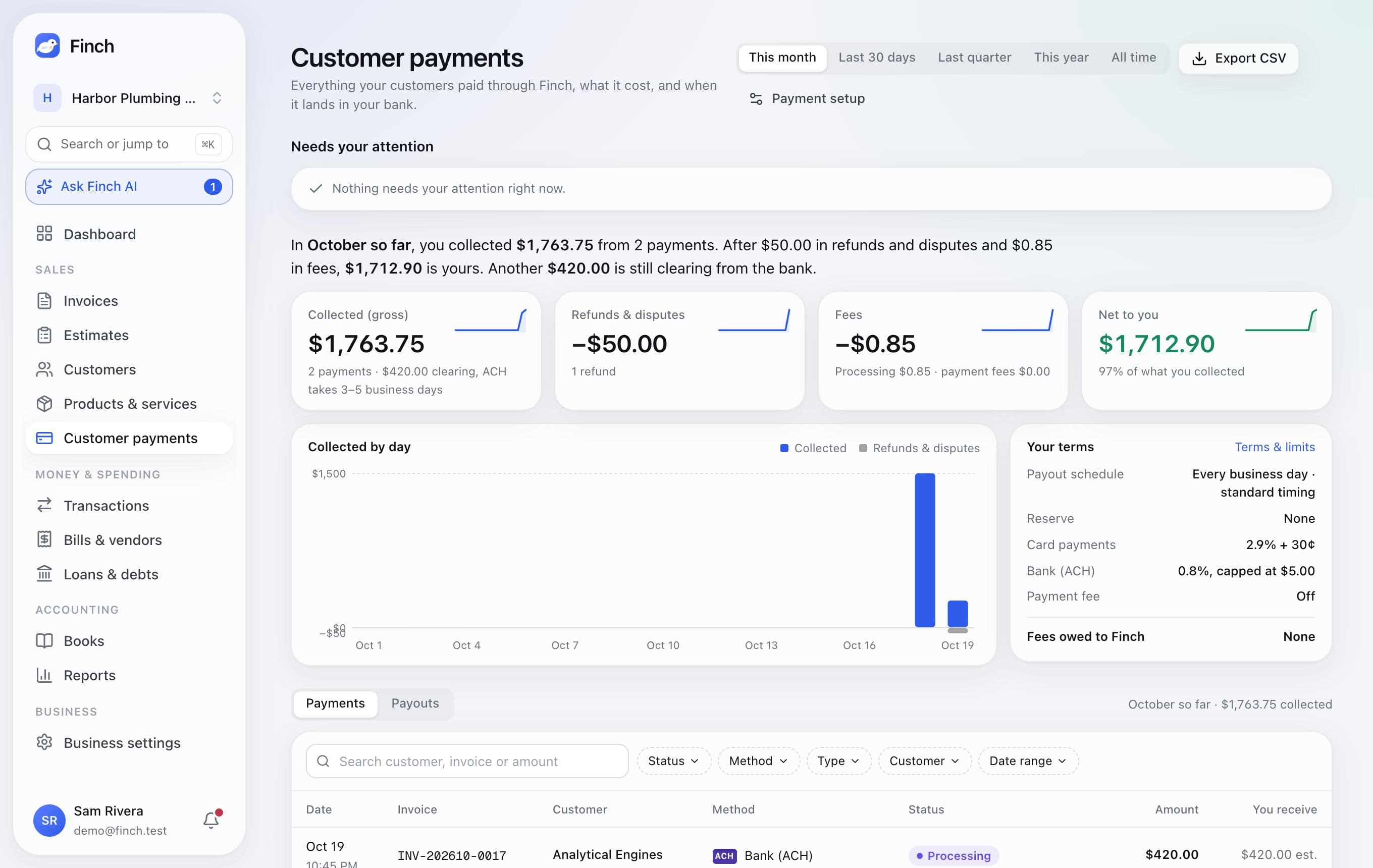This screenshot has width=1373, height=868.
Task: Open Transactions via its arrows icon
Action: click(x=44, y=505)
